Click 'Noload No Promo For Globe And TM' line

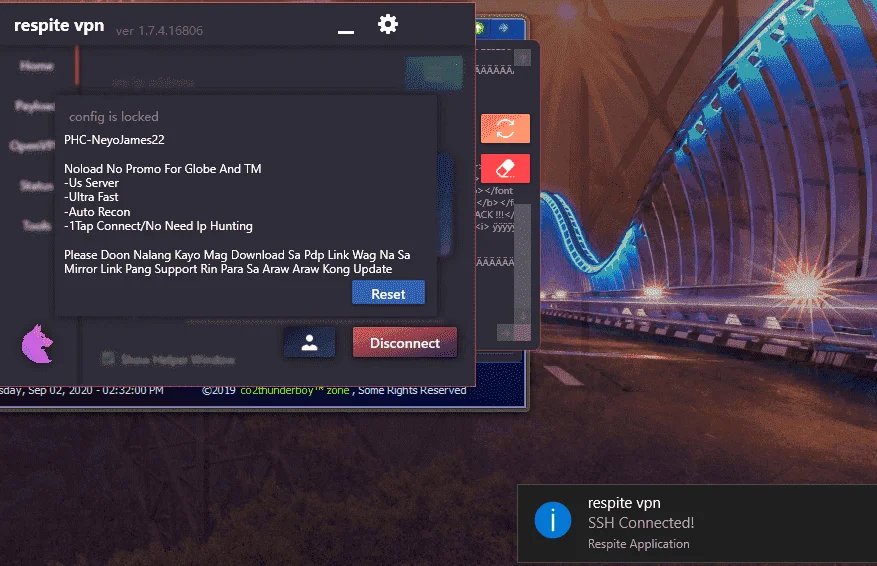[x=163, y=169]
